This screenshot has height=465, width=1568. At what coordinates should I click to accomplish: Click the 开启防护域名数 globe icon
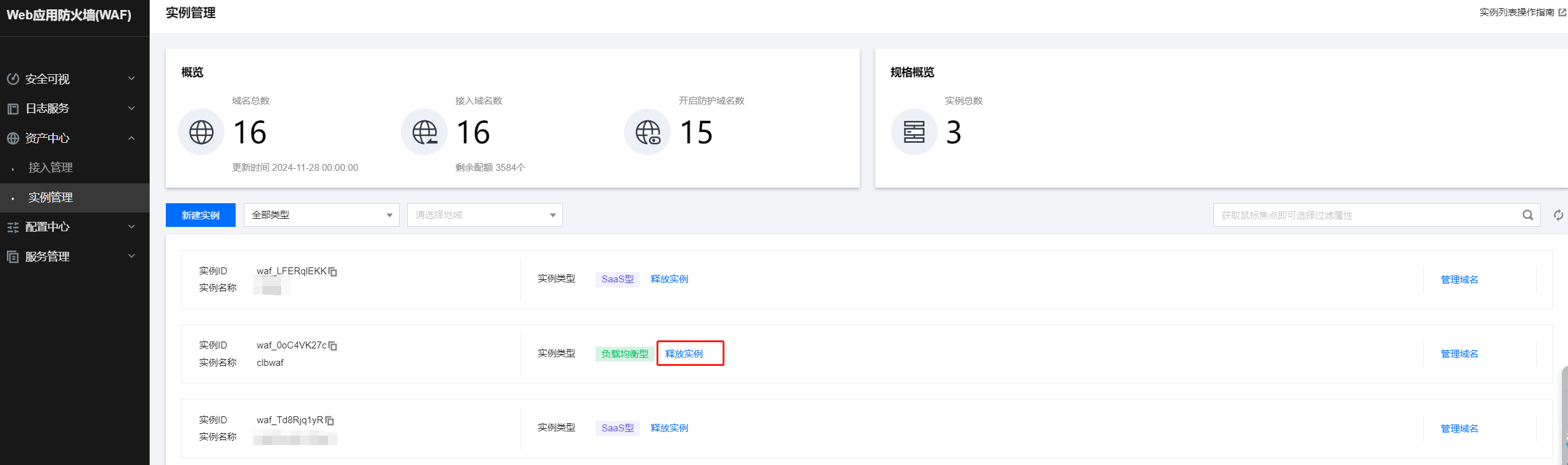[x=647, y=132]
